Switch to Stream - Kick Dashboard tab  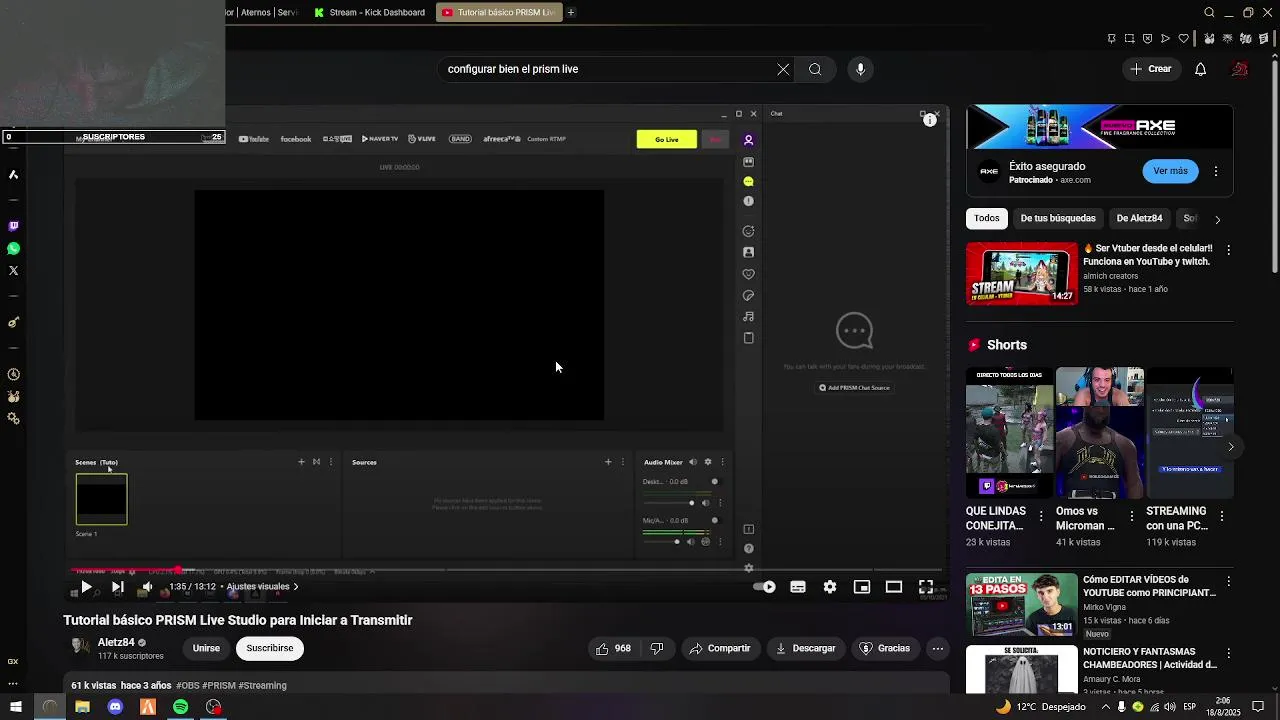coord(370,12)
